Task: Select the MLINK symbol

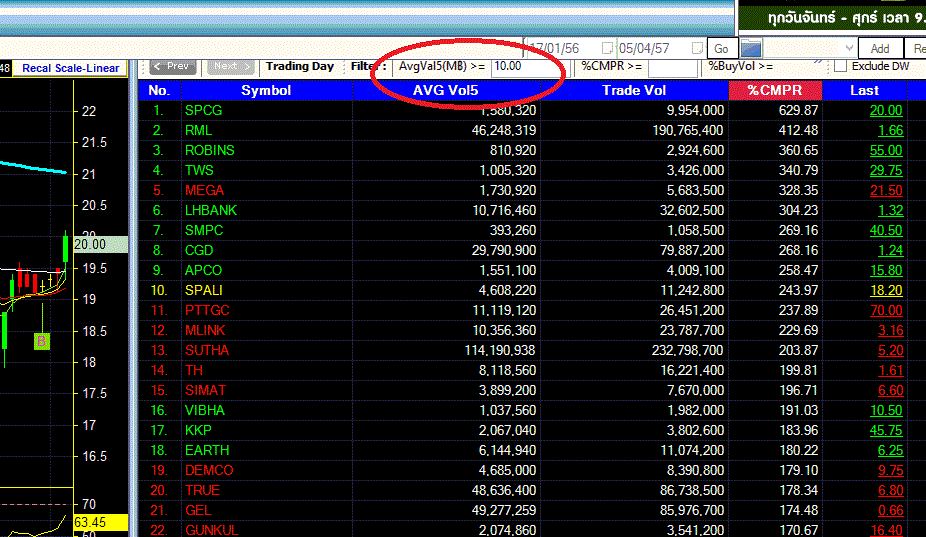Action: [x=206, y=331]
